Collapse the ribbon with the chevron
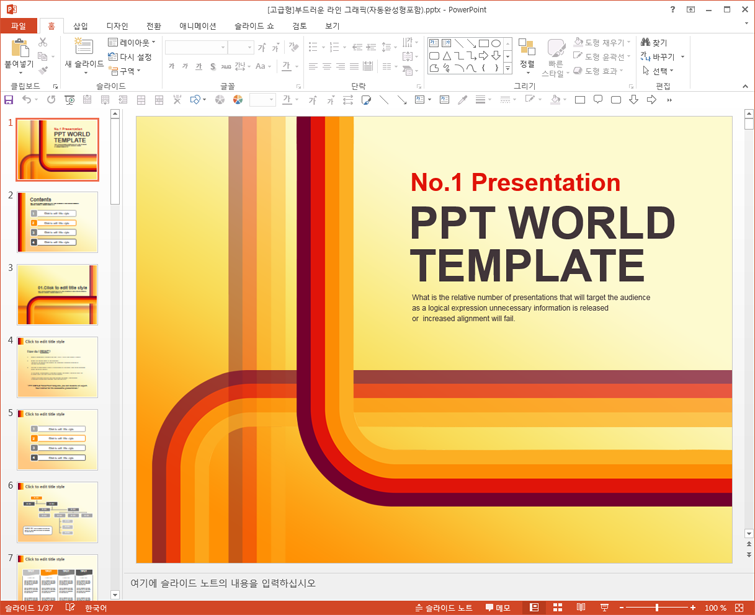This screenshot has width=755, height=615. click(745, 86)
